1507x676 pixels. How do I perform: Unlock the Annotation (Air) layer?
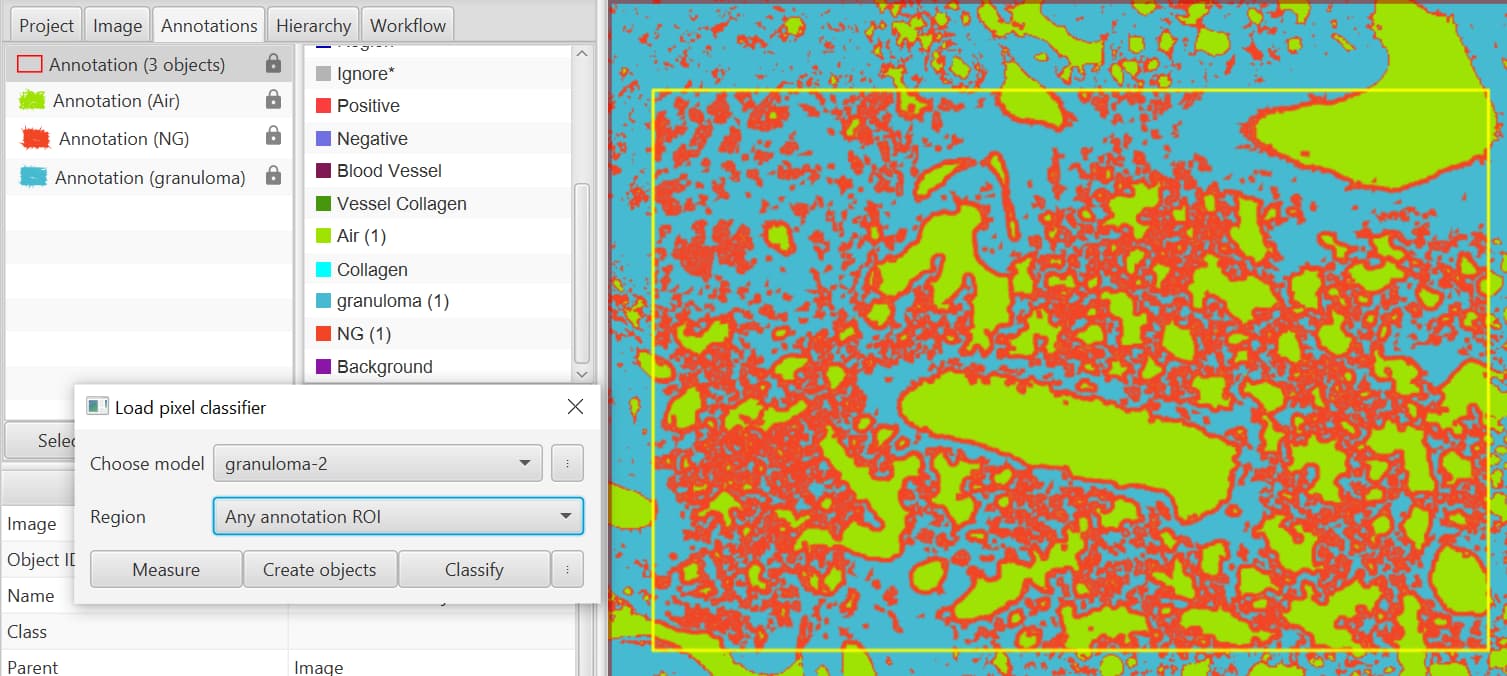click(x=272, y=100)
